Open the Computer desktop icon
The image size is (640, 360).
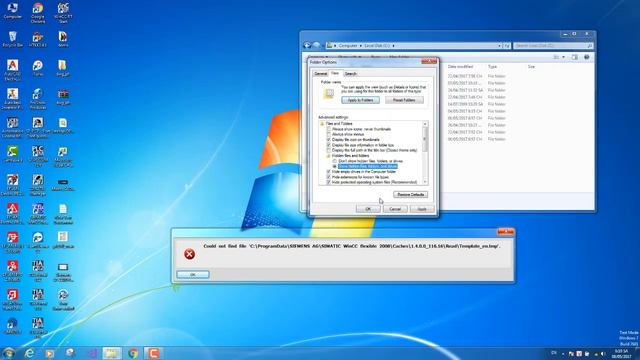click(x=12, y=11)
